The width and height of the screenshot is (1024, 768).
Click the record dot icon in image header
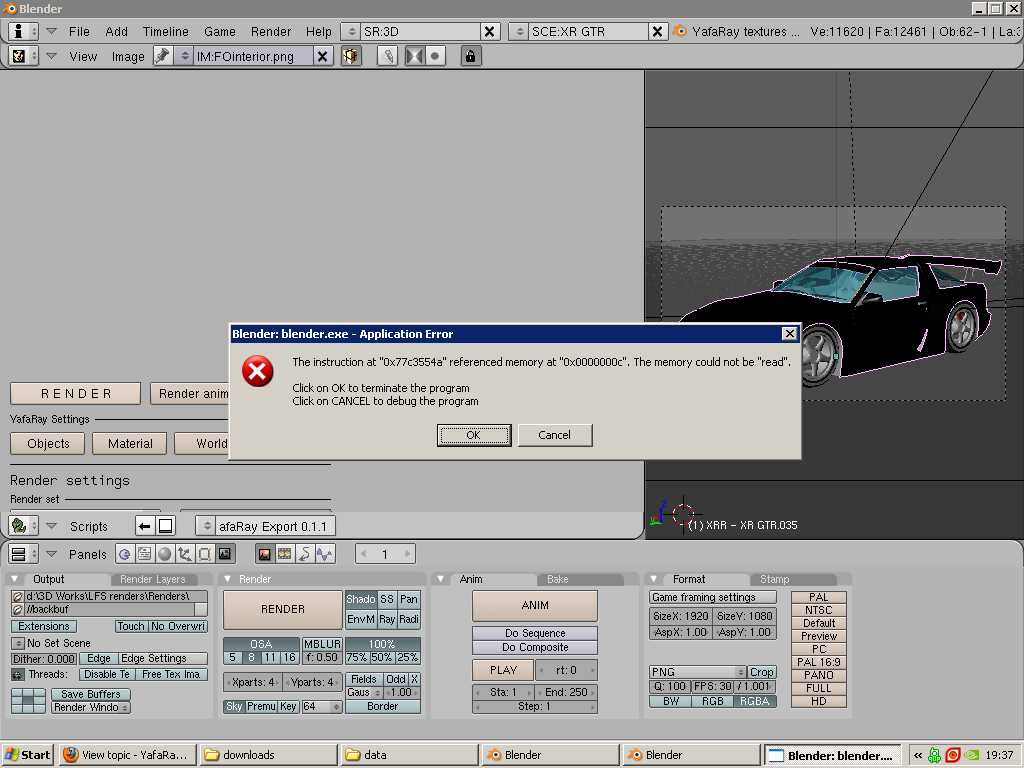[435, 56]
